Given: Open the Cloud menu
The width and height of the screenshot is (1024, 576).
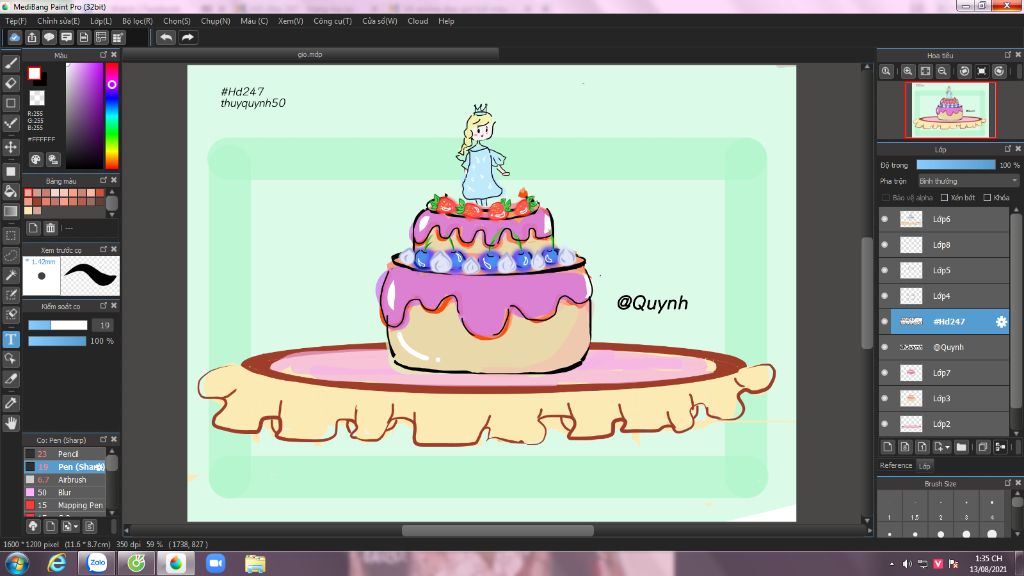Looking at the screenshot, I should click(418, 21).
